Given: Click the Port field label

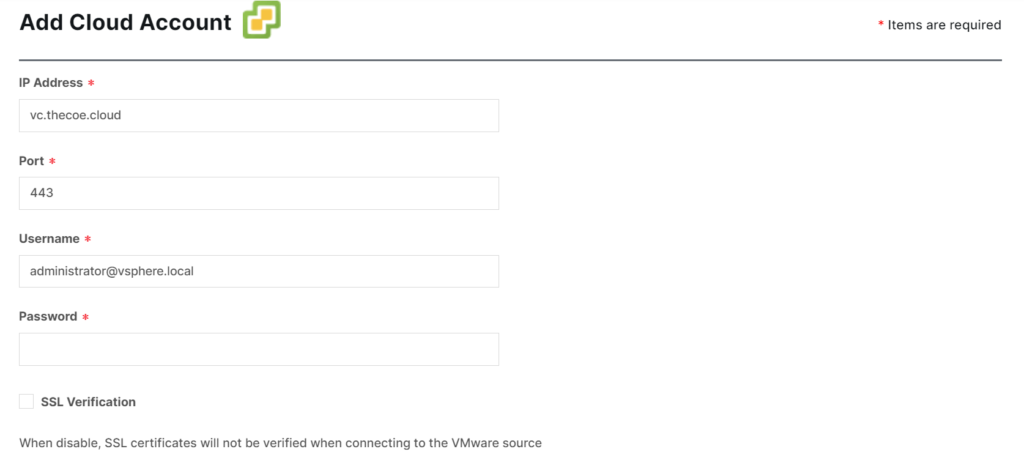Looking at the screenshot, I should pyautogui.click(x=31, y=161).
